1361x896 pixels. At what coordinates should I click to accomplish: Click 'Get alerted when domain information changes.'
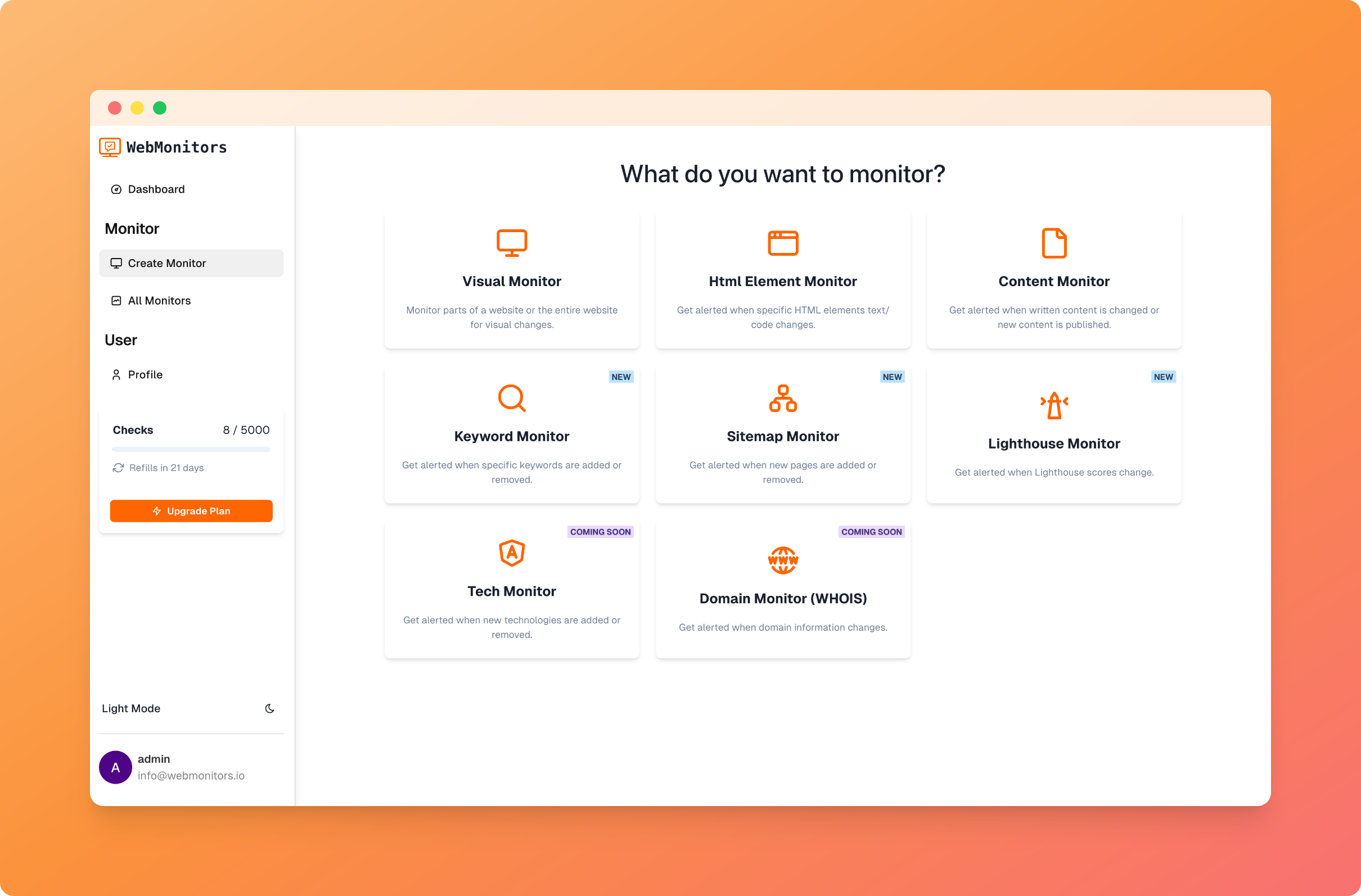coord(783,627)
